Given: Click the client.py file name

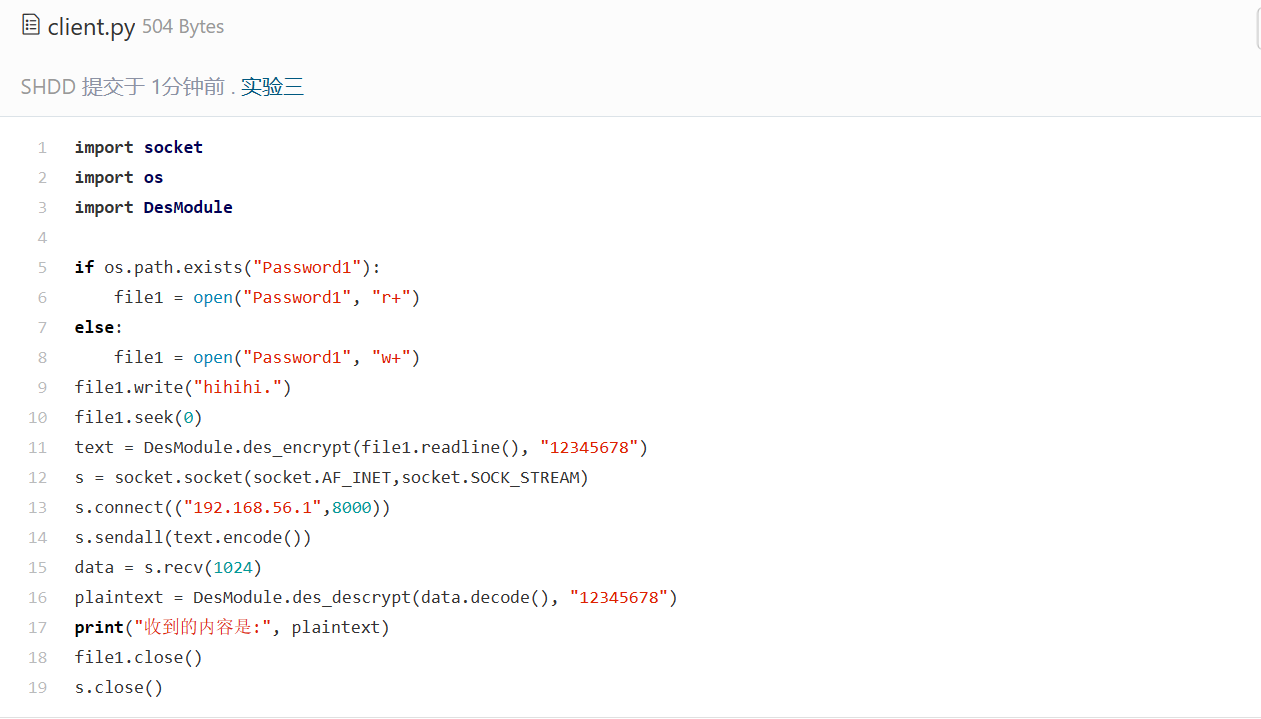Looking at the screenshot, I should (x=91, y=27).
